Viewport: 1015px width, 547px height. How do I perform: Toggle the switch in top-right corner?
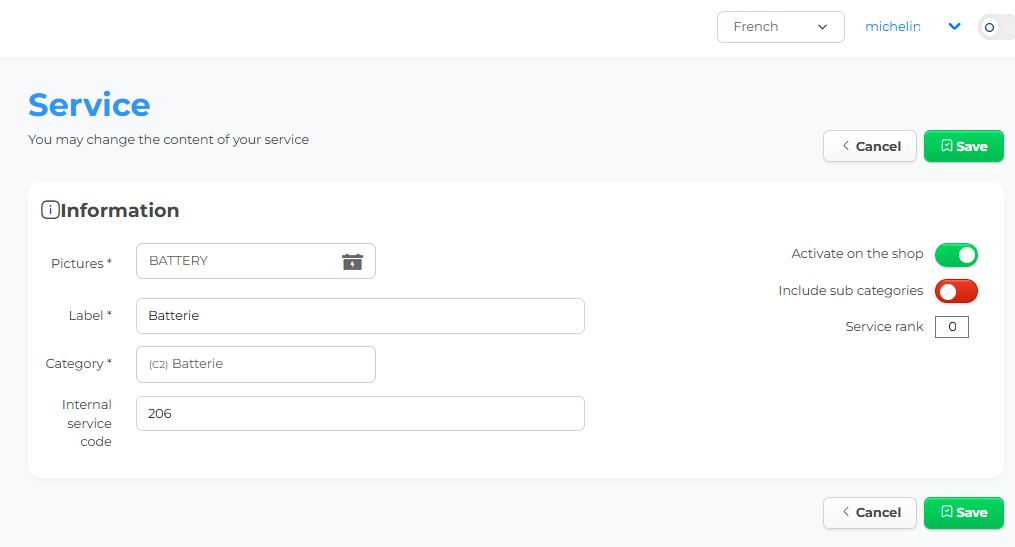996,27
